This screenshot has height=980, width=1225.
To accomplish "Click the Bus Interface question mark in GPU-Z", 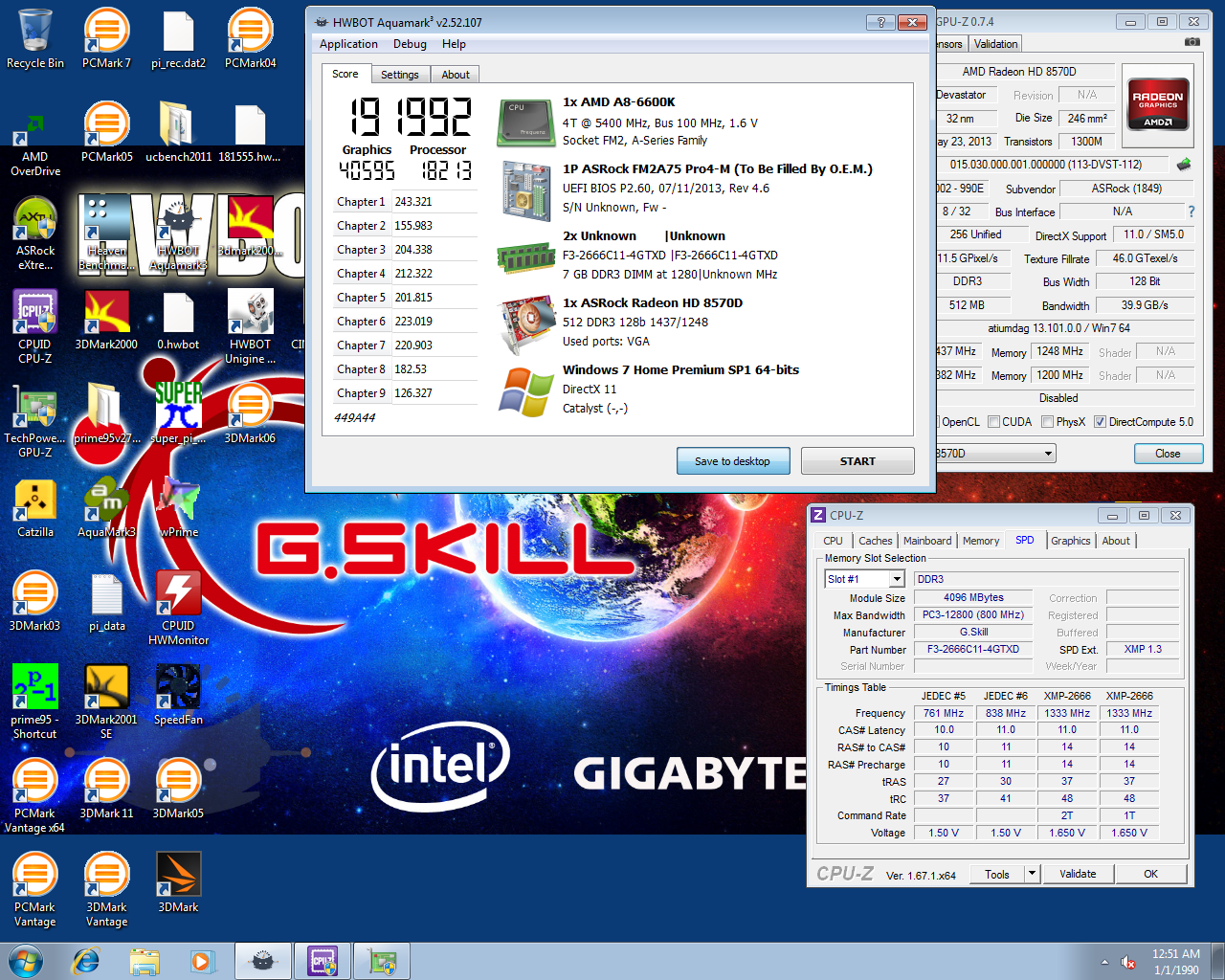I will [1192, 212].
